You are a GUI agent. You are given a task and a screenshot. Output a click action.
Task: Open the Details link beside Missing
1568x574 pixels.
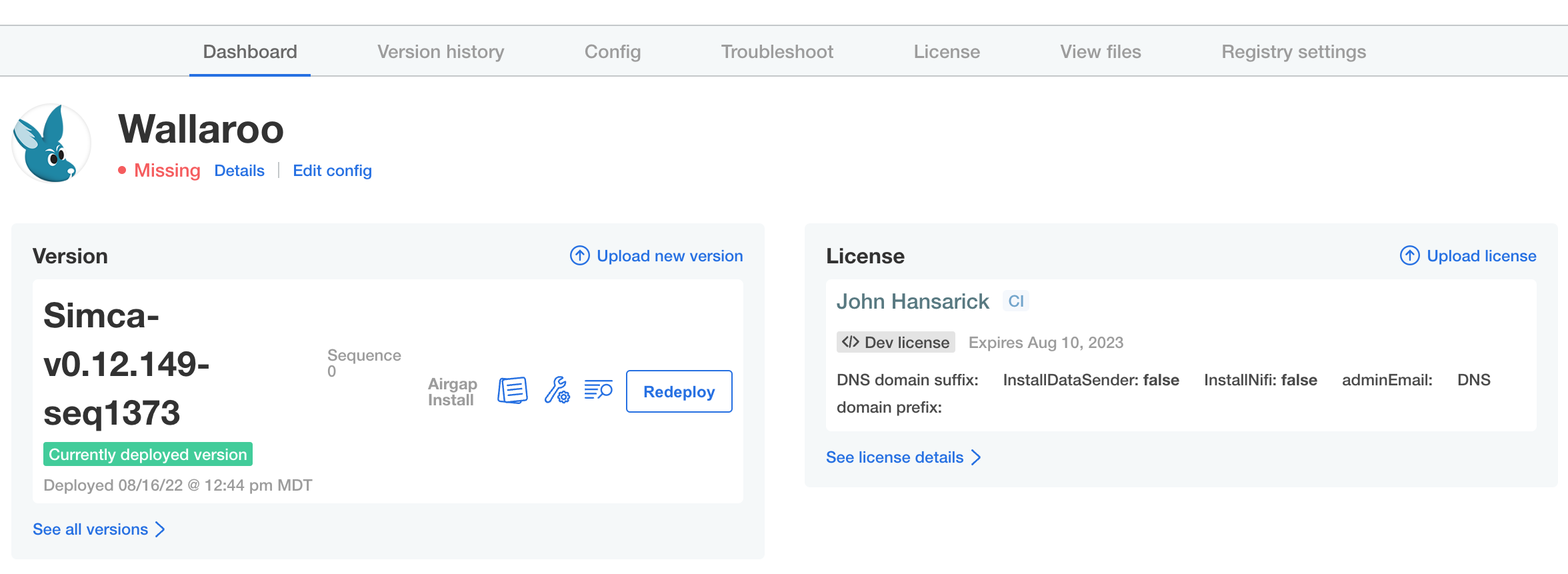coord(239,171)
